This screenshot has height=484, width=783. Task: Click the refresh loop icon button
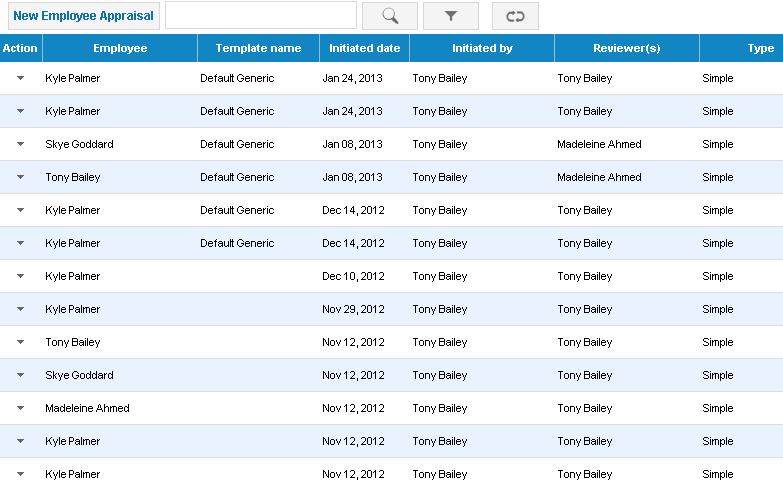click(515, 16)
